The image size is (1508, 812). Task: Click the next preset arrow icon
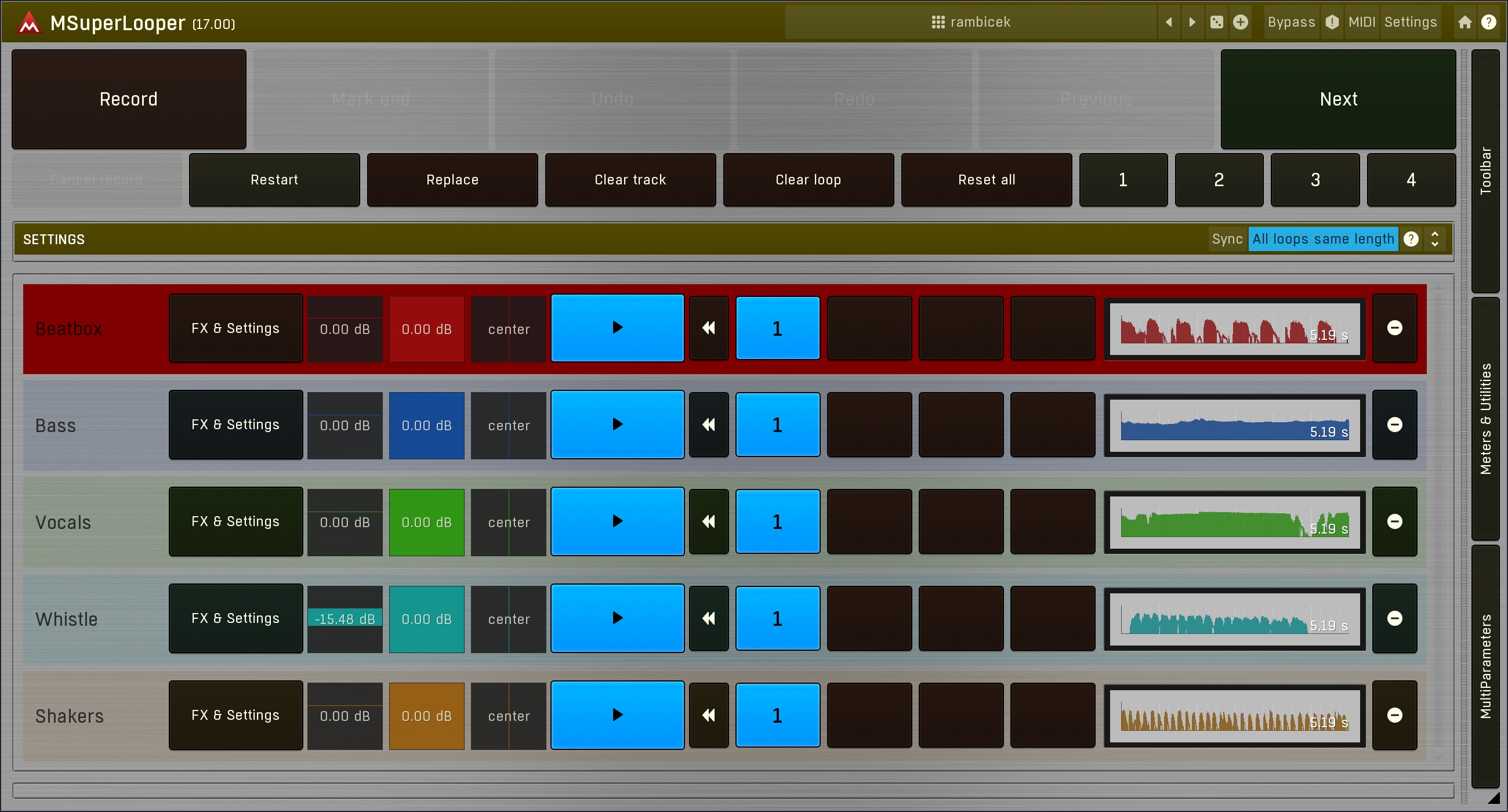click(x=1192, y=22)
